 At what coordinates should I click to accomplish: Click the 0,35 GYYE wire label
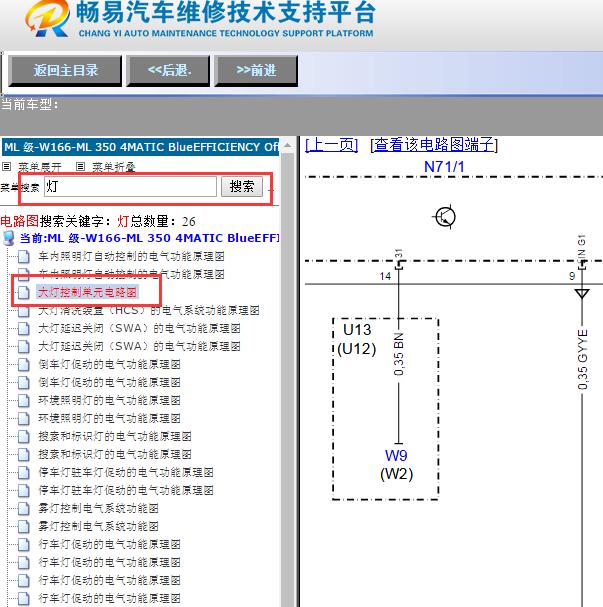(582, 359)
